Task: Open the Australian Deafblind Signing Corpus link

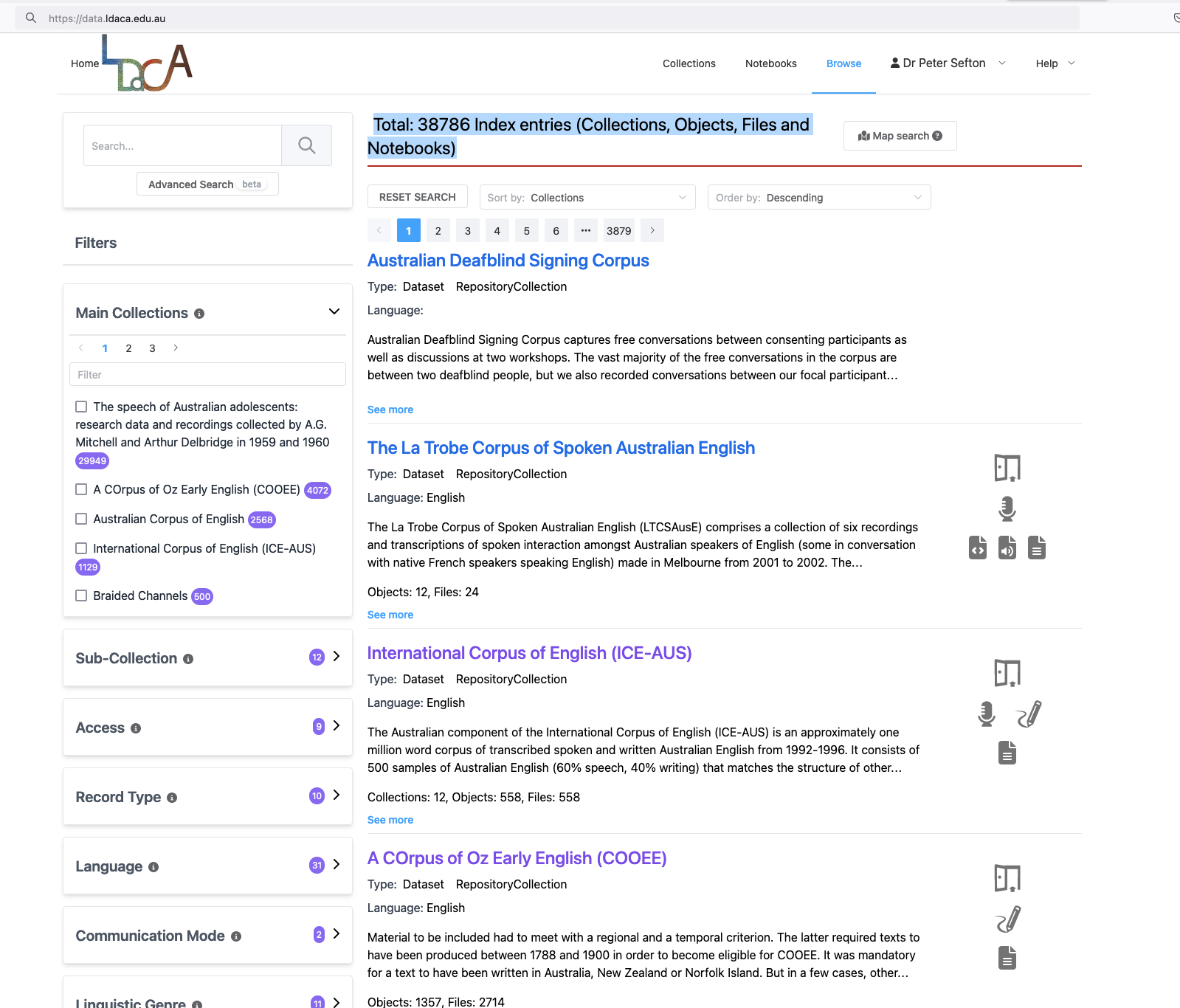Action: pos(508,260)
